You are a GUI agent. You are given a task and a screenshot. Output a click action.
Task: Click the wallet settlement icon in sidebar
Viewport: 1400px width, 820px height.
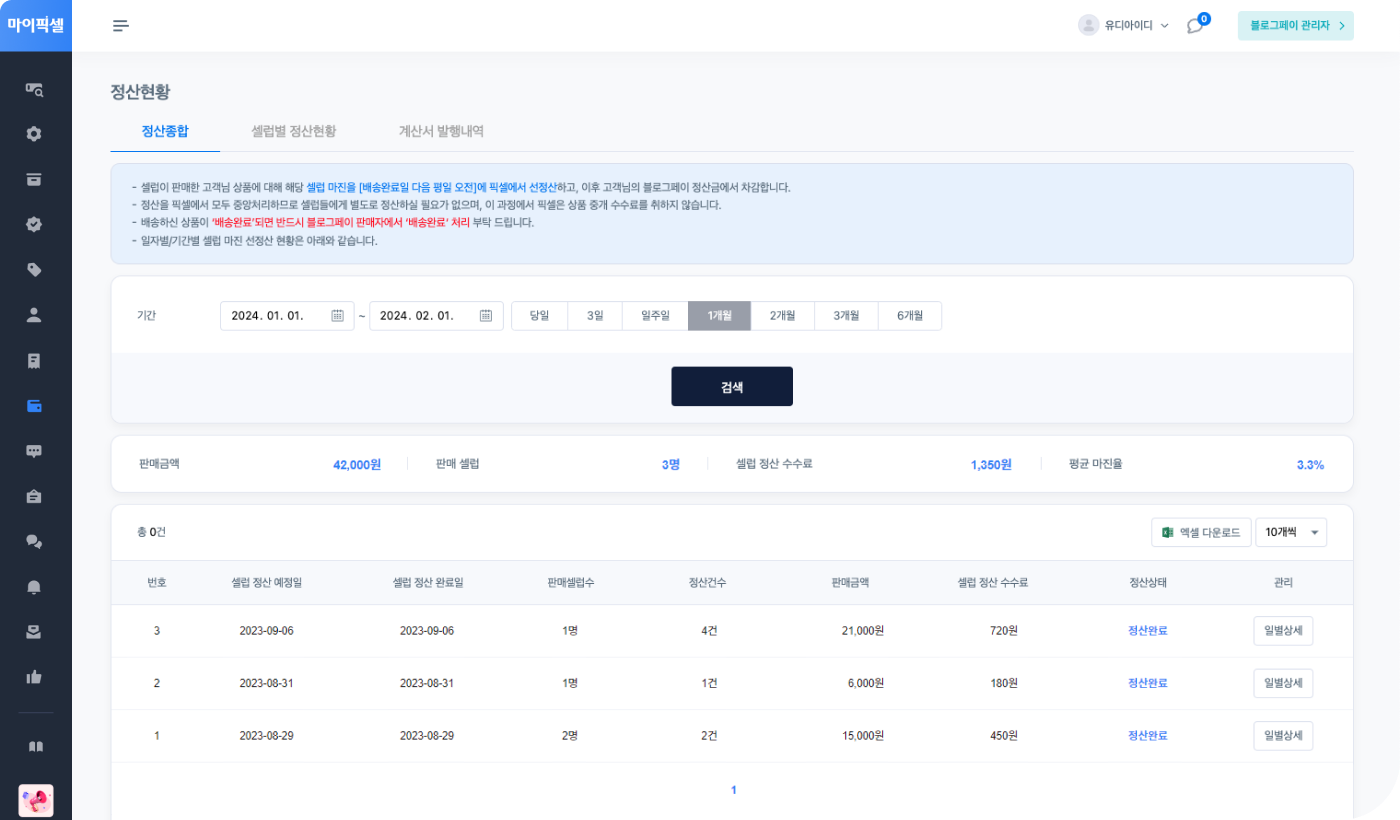(x=35, y=406)
